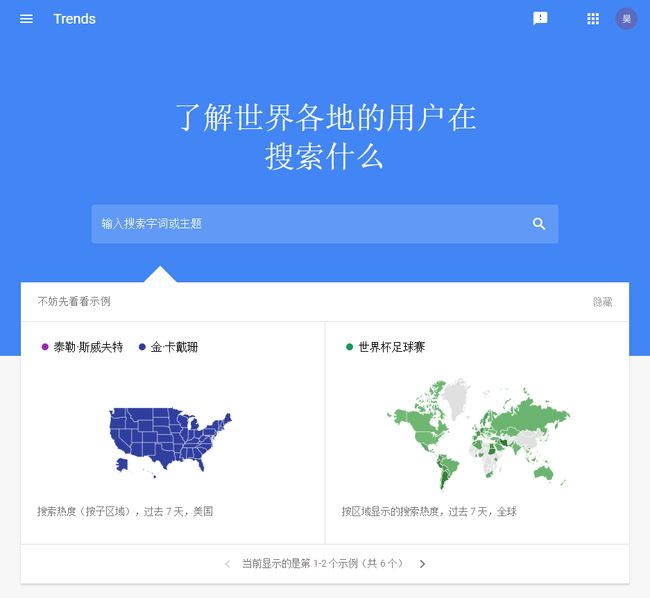Viewport: 650px width, 598px height.
Task: Click the 当前显示的是第 1-2 个示例 text
Action: pyautogui.click(x=323, y=564)
